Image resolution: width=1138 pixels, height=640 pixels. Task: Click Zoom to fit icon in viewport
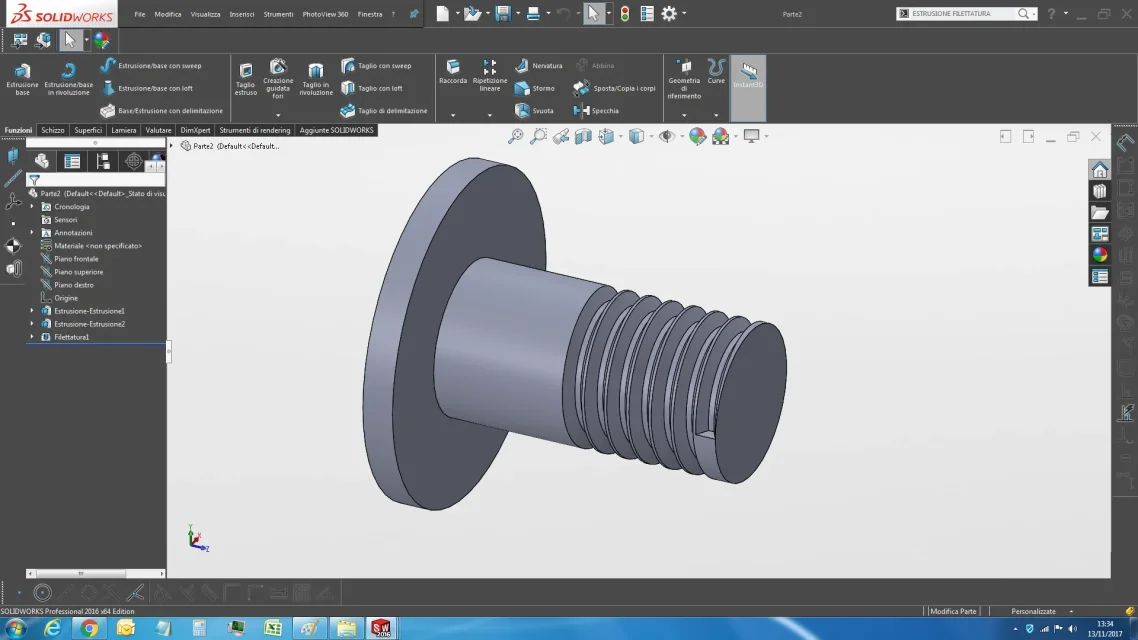click(515, 136)
